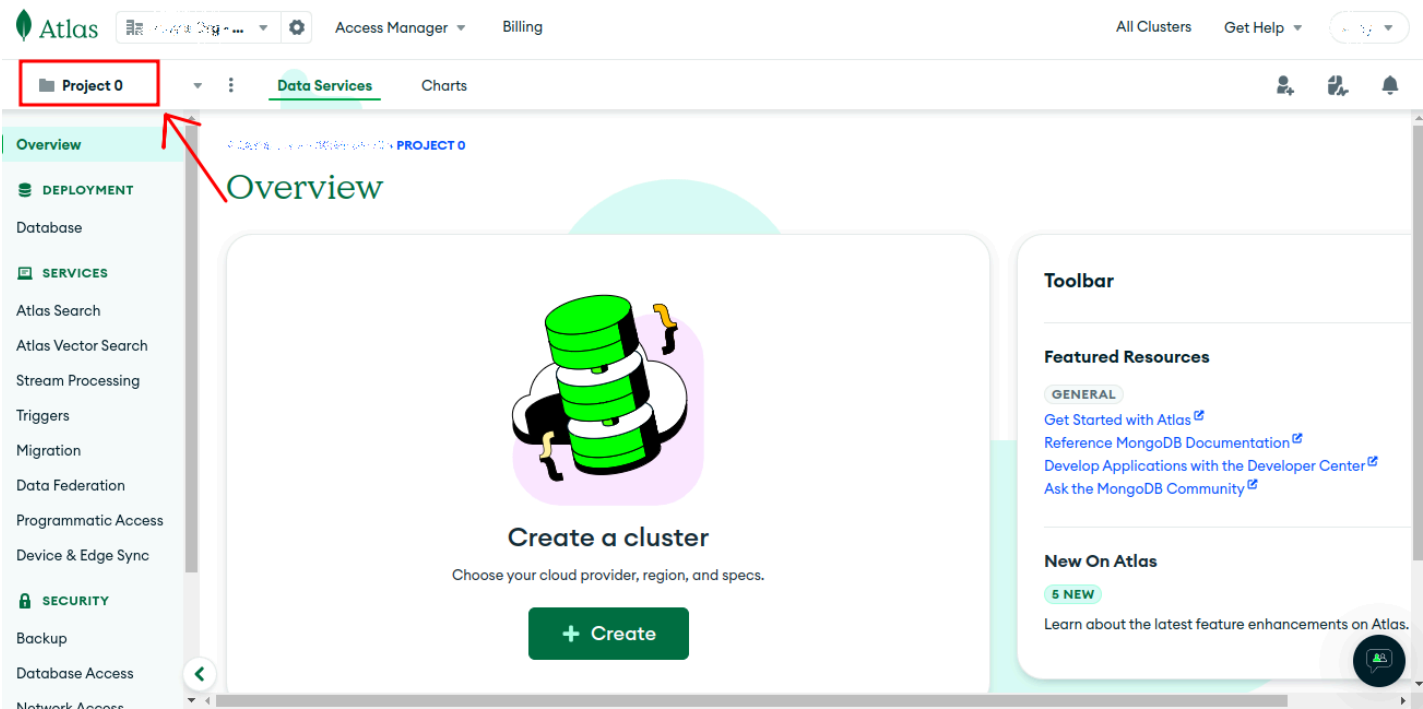Click the MongoDB Atlas leaf logo
1423x709 pixels.
[x=22, y=25]
